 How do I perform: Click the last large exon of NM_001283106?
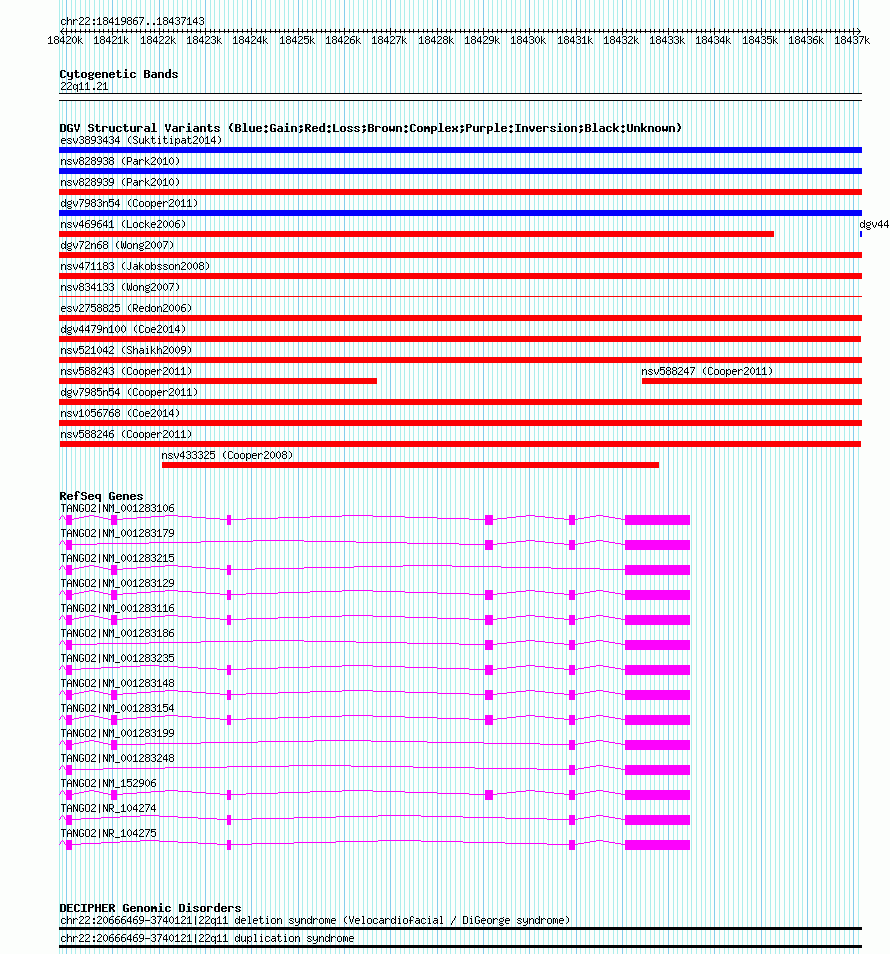[x=658, y=520]
